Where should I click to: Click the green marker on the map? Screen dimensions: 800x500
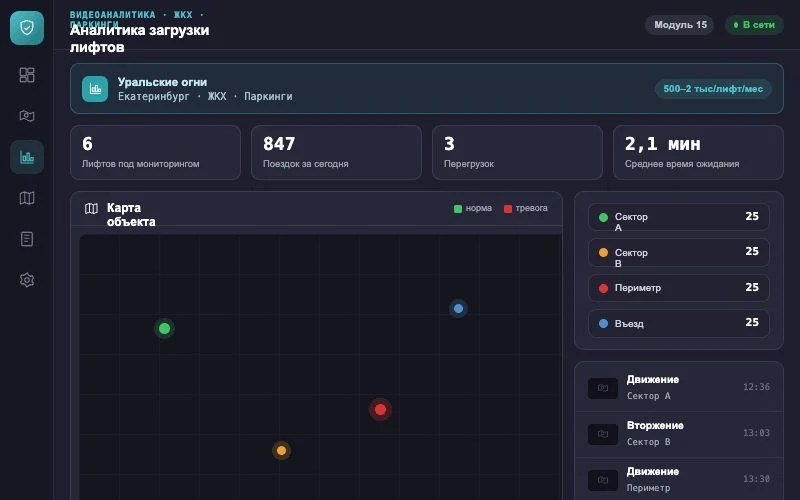[164, 329]
